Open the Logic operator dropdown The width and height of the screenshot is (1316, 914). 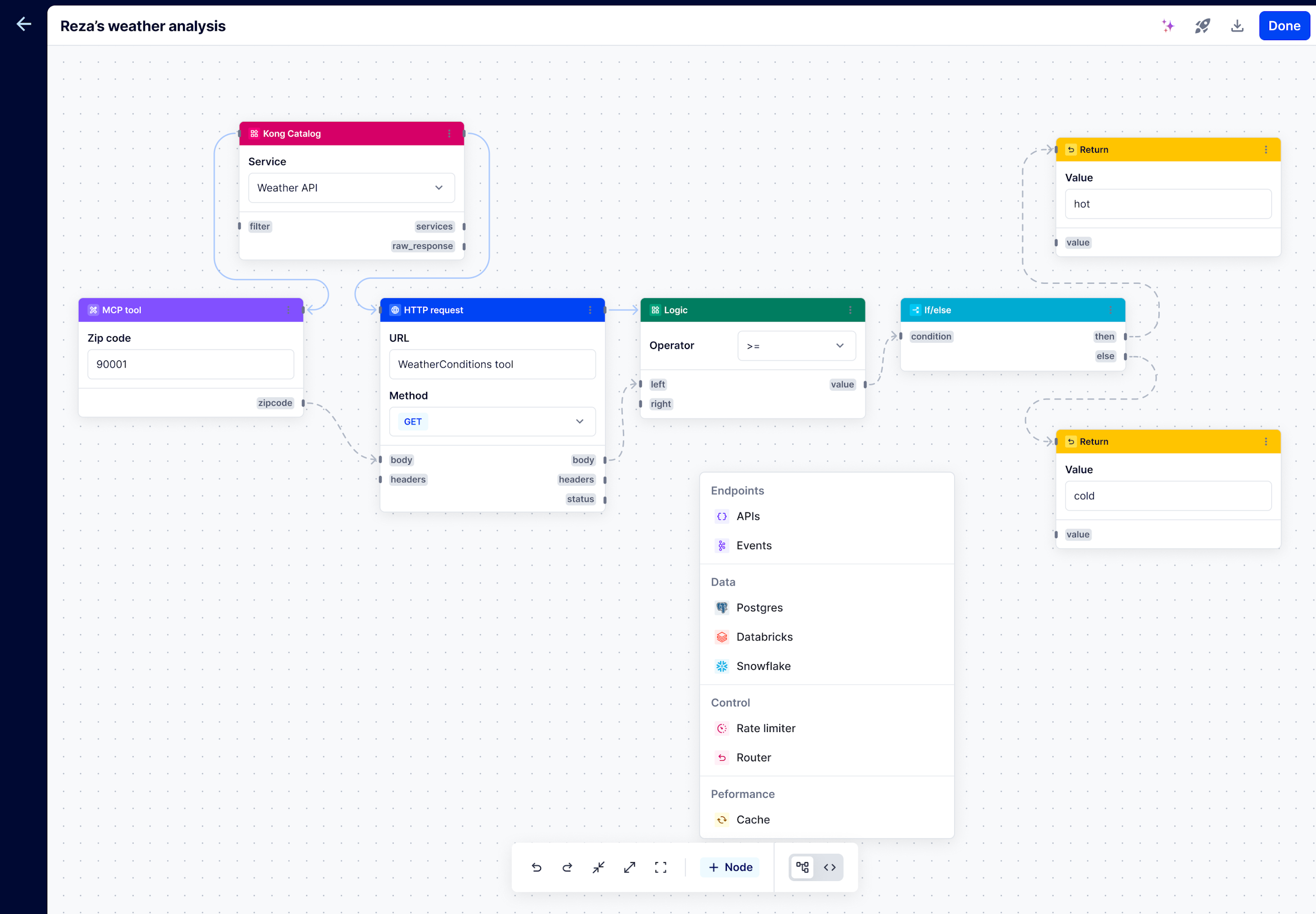pyautogui.click(x=796, y=346)
